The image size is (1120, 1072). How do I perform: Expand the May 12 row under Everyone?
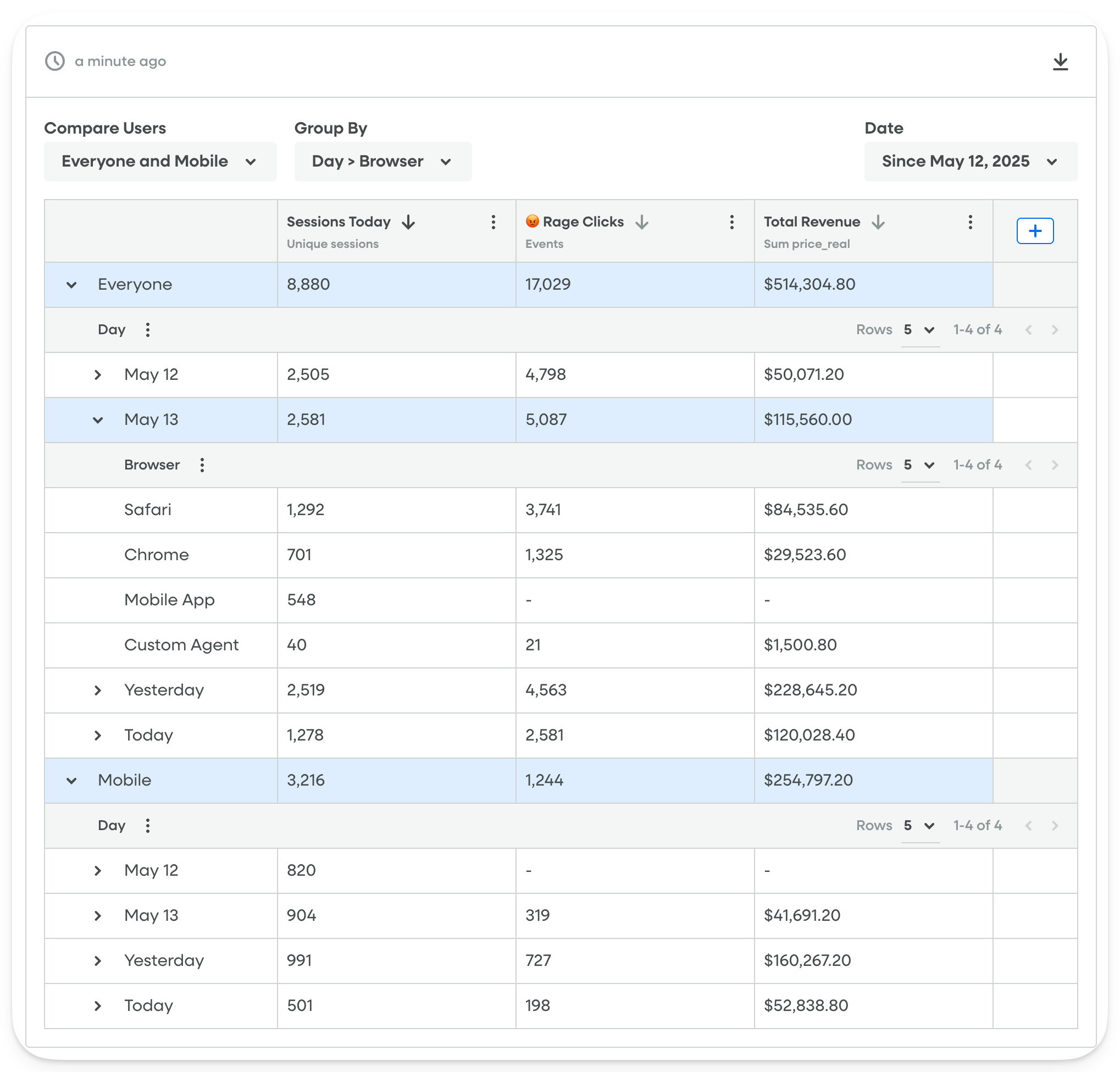coord(98,375)
